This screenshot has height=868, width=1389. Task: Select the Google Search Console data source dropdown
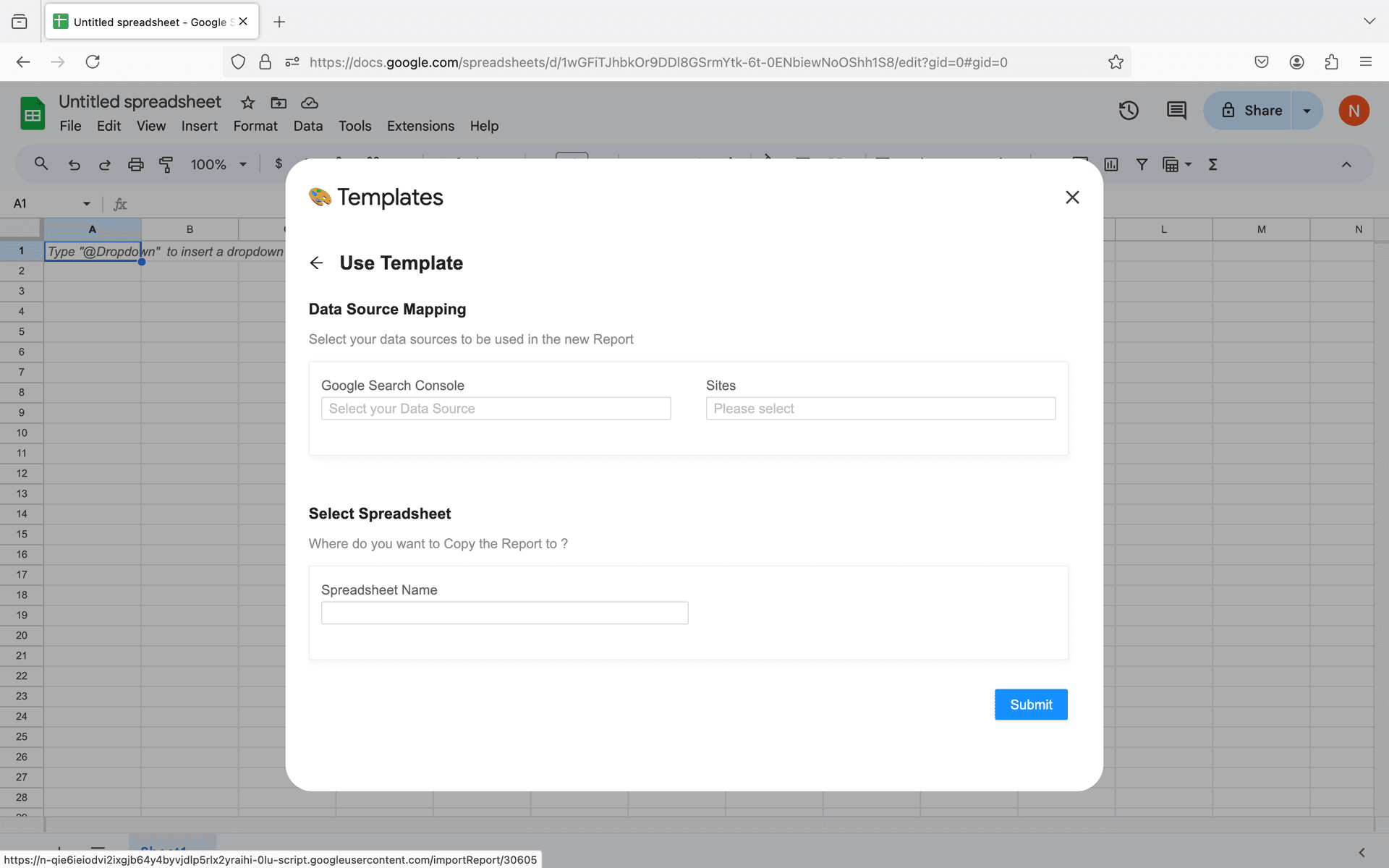[x=496, y=408]
